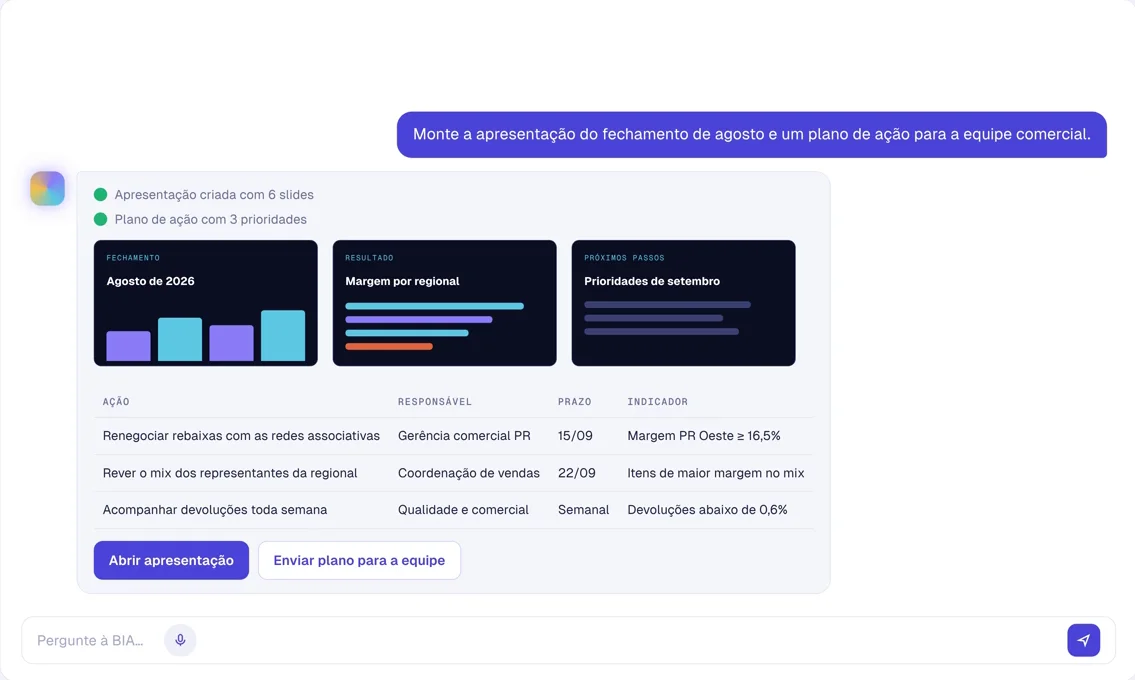
Task: Select the '15/09' deadline cell
Action: [575, 436]
